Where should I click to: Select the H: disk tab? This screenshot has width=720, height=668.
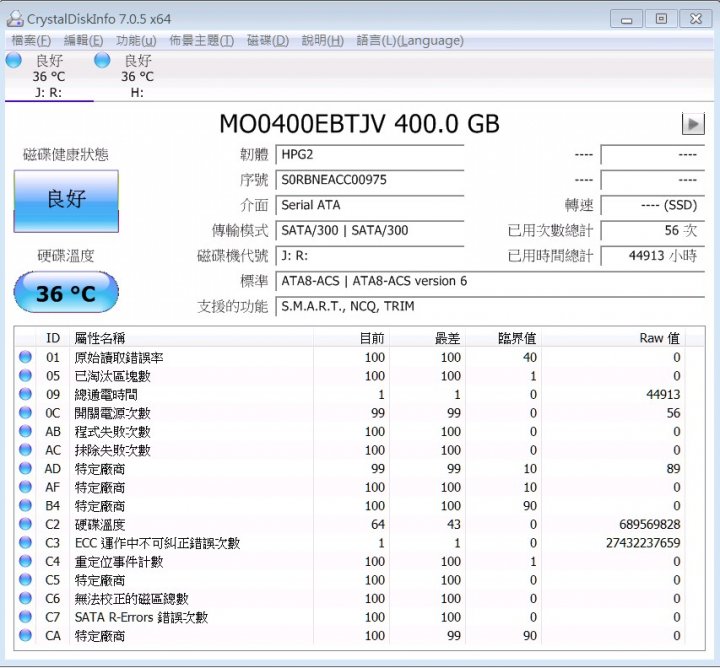click(x=137, y=76)
